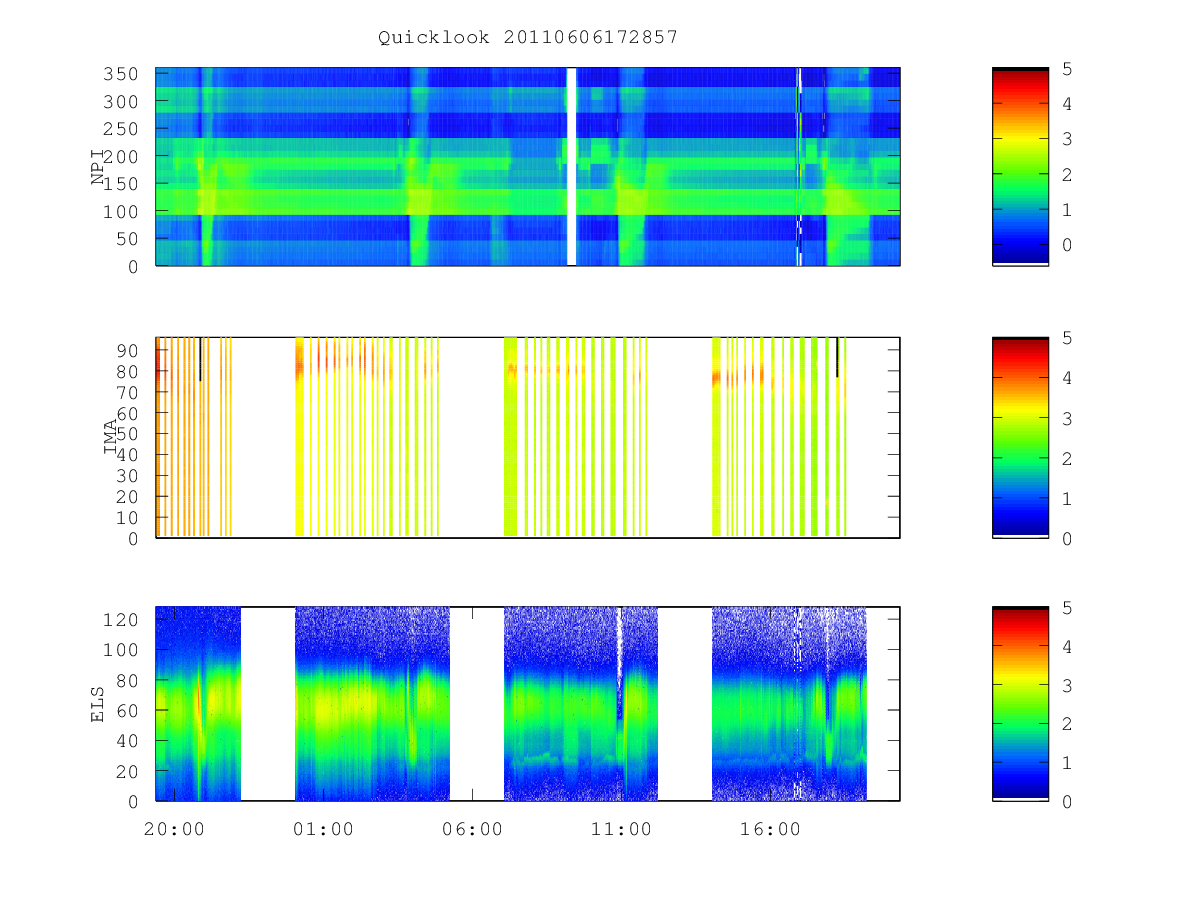Click the IMA color scale bar
The width and height of the screenshot is (1200, 900).
1020,438
